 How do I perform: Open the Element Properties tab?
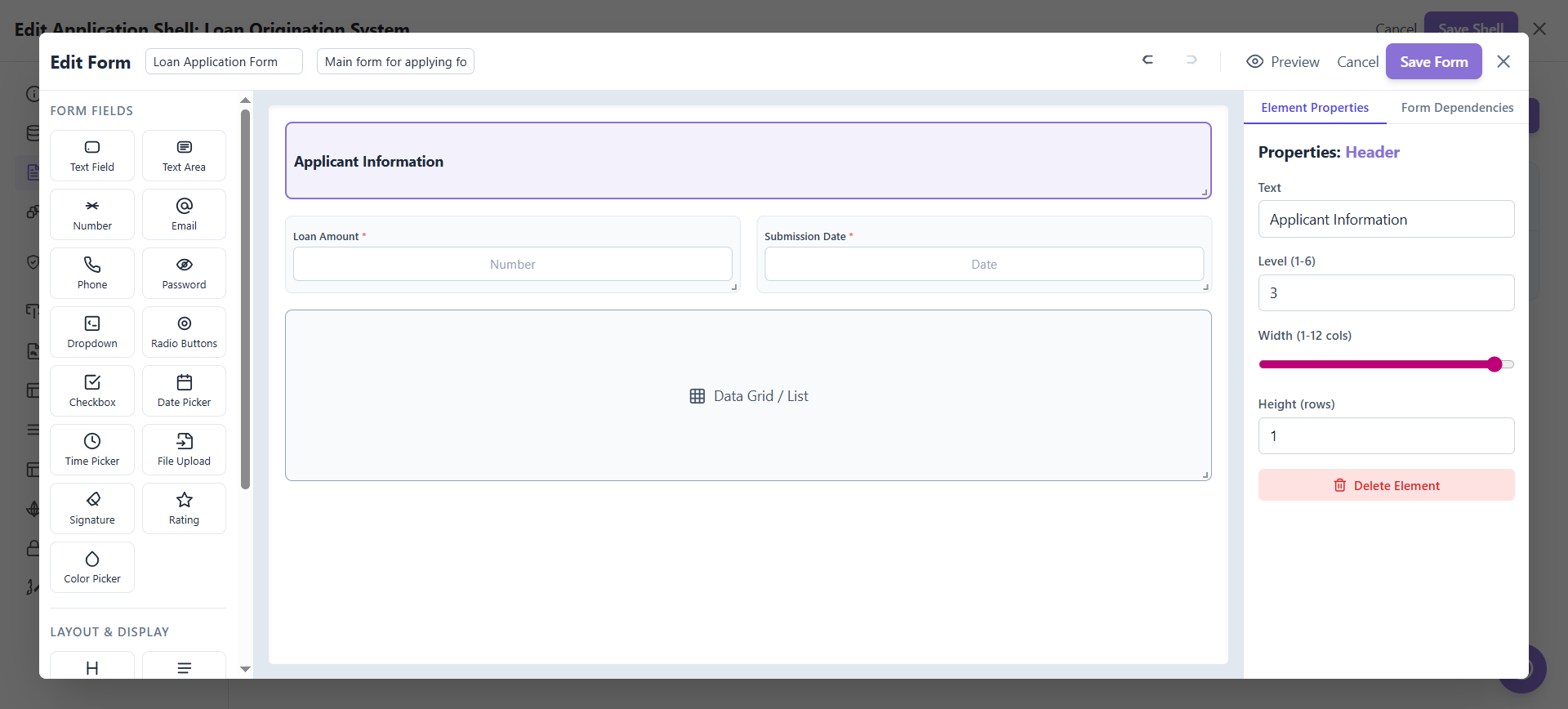pyautogui.click(x=1315, y=108)
